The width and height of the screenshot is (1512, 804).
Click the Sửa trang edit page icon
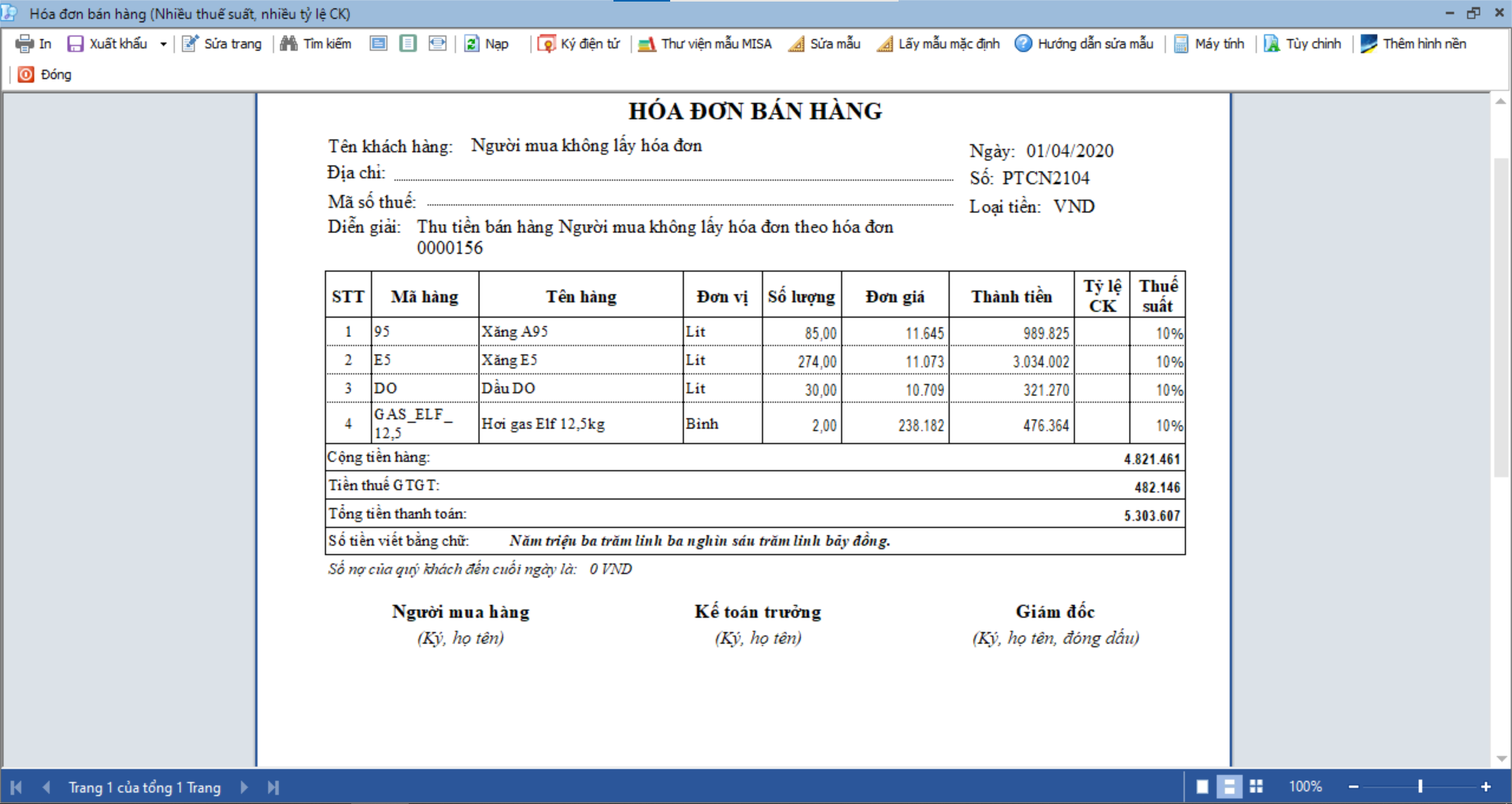point(191,44)
